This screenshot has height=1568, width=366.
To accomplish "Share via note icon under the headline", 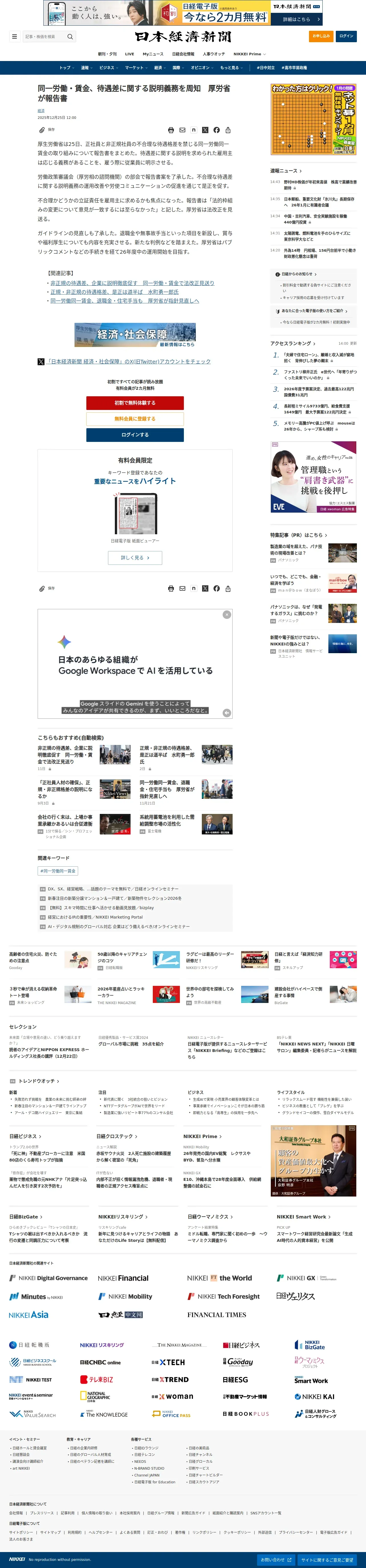I will 194,130.
